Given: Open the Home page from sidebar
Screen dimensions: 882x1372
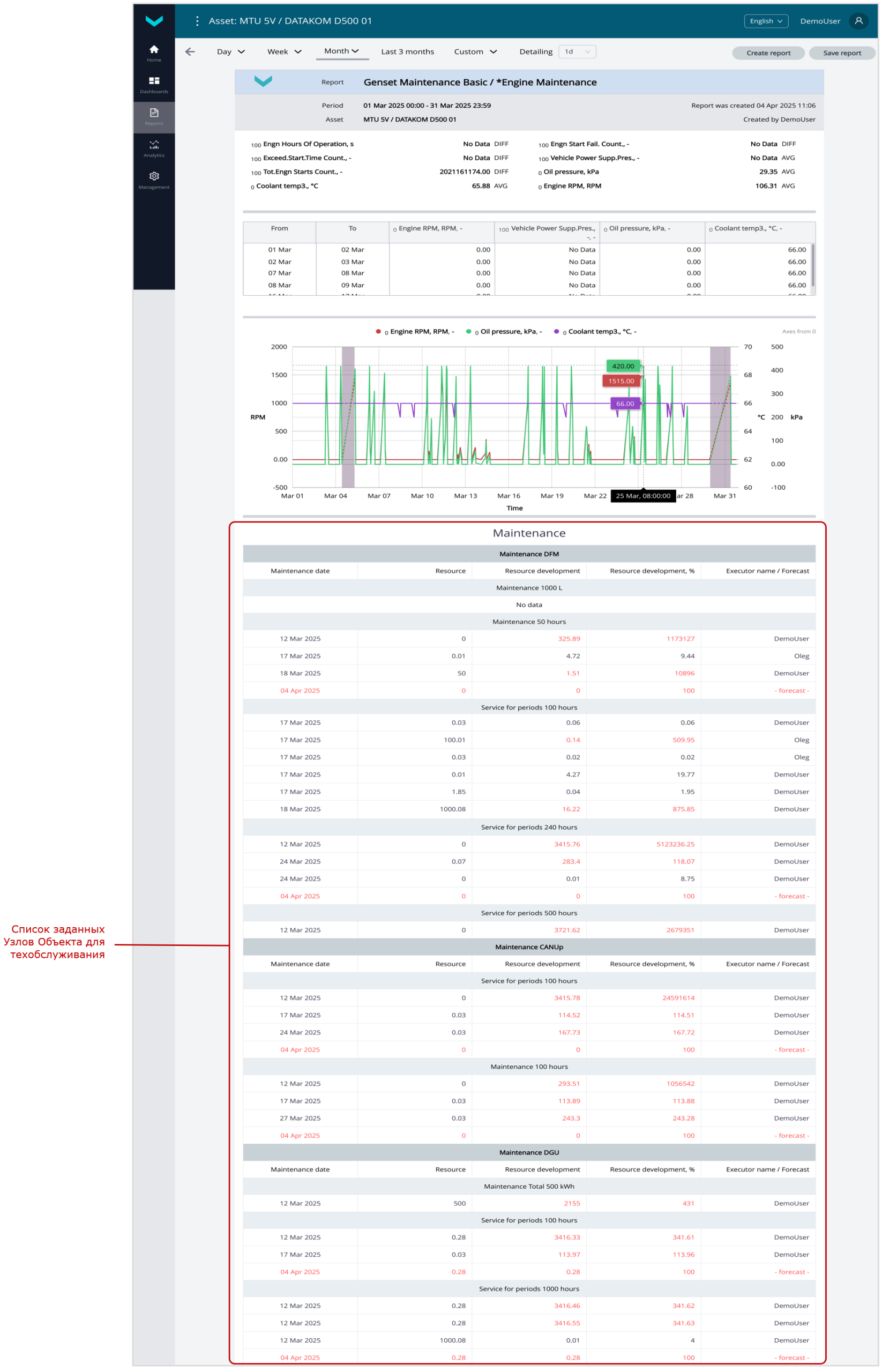Looking at the screenshot, I should 153,53.
